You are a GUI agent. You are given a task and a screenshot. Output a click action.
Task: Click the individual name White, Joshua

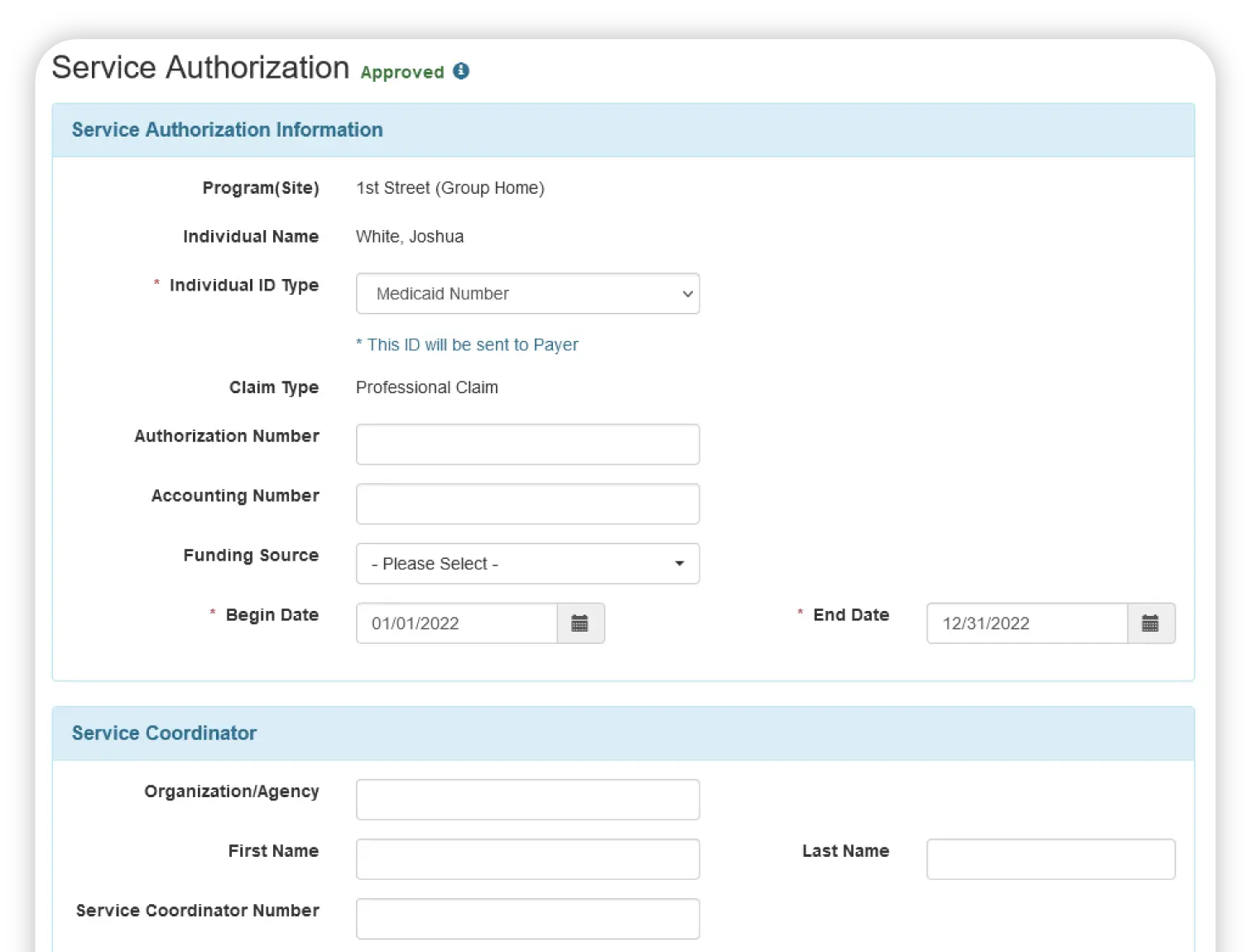[x=409, y=237]
